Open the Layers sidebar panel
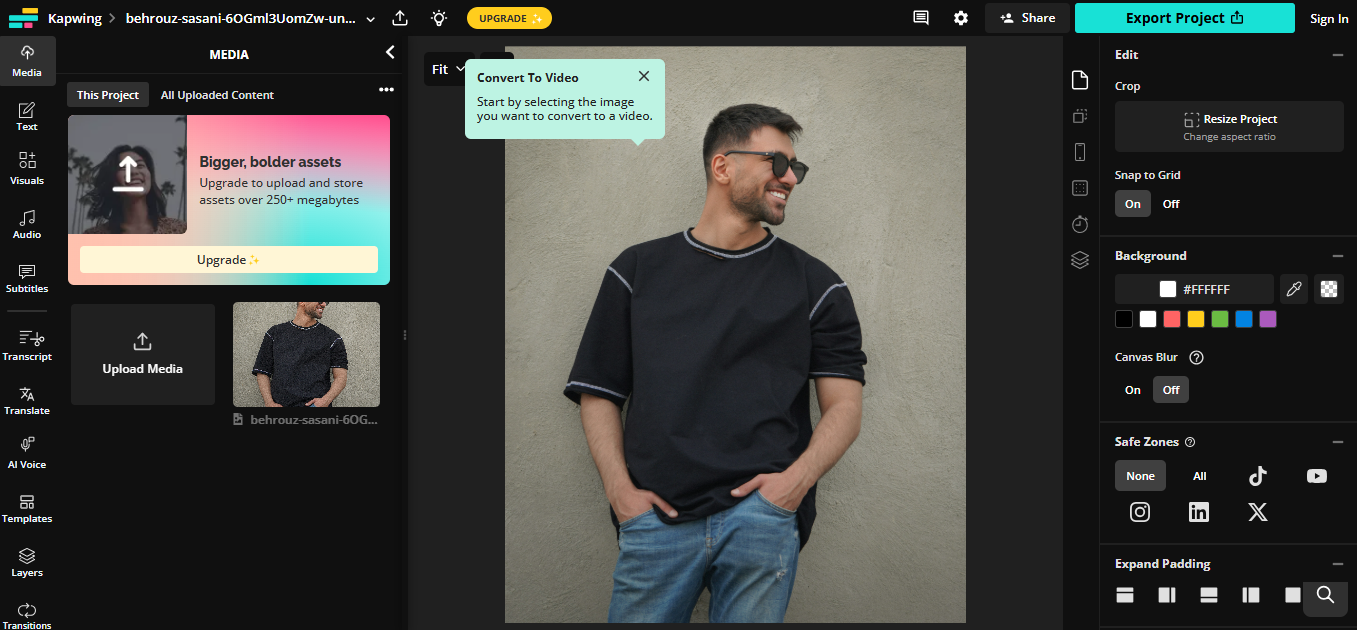Viewport: 1357px width, 630px height. (27, 562)
